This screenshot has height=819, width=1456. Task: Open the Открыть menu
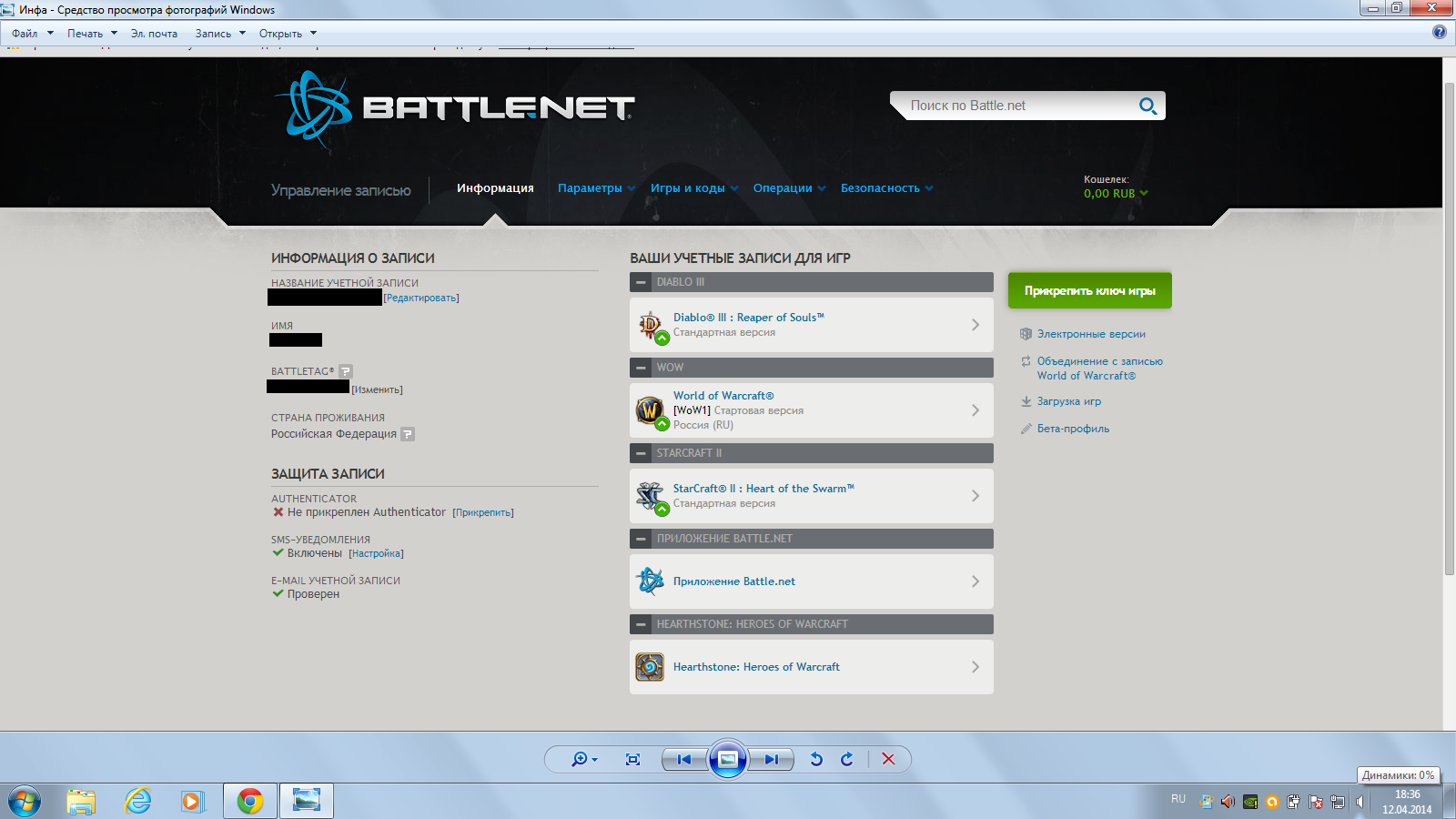tap(288, 34)
